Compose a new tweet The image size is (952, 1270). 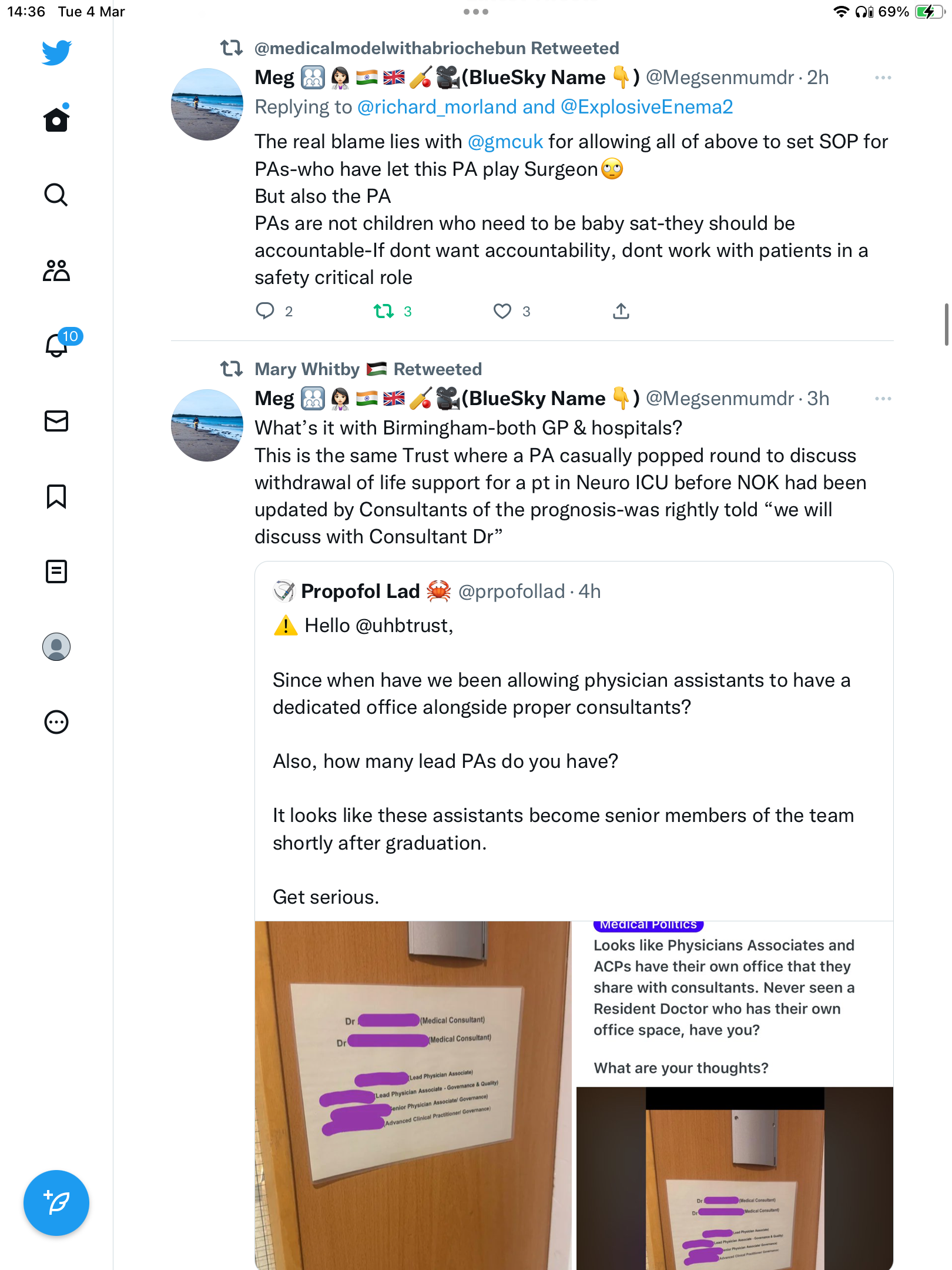(56, 1203)
